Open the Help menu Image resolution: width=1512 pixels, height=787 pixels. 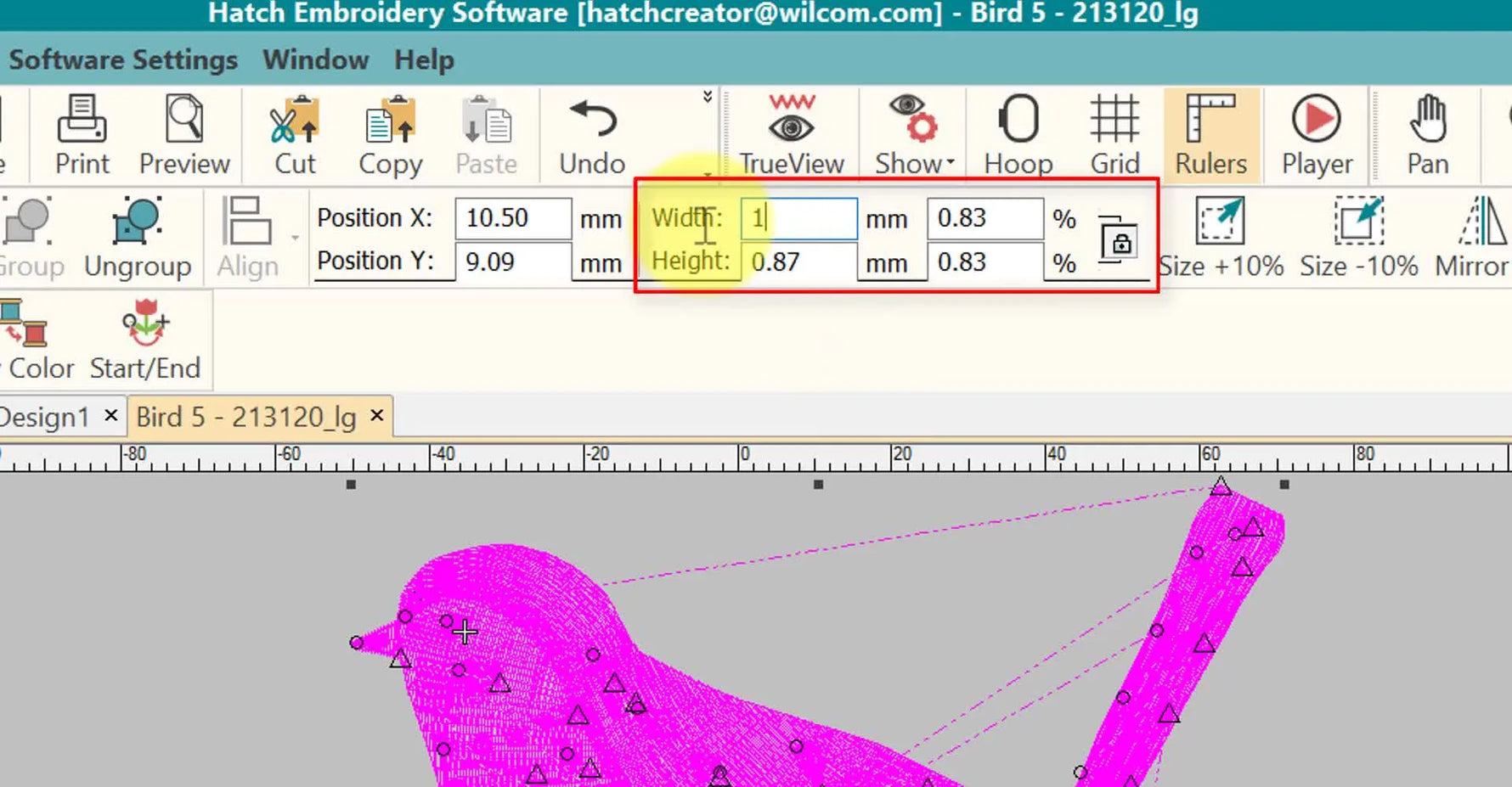point(424,60)
